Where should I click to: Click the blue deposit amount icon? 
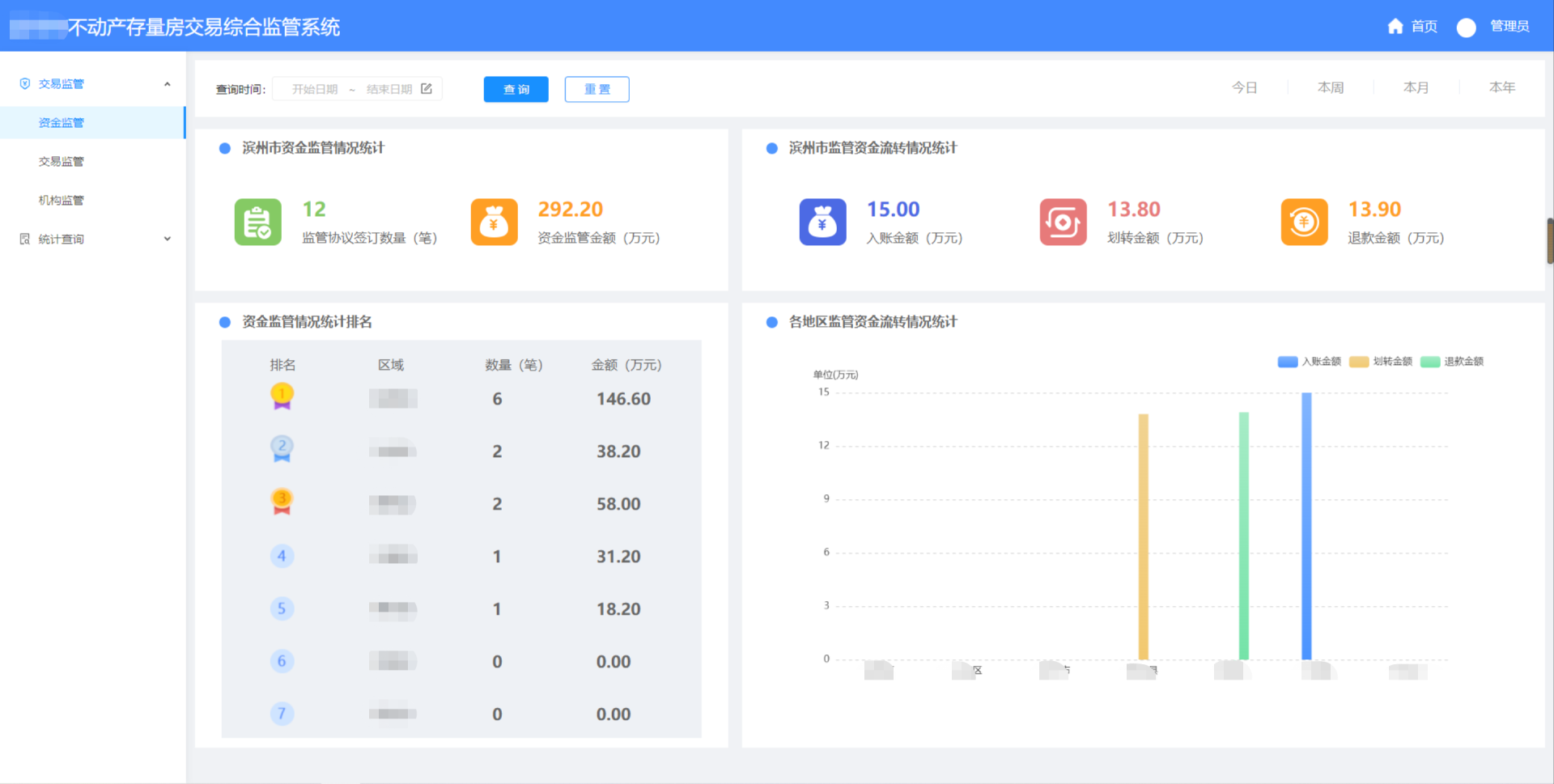(822, 222)
